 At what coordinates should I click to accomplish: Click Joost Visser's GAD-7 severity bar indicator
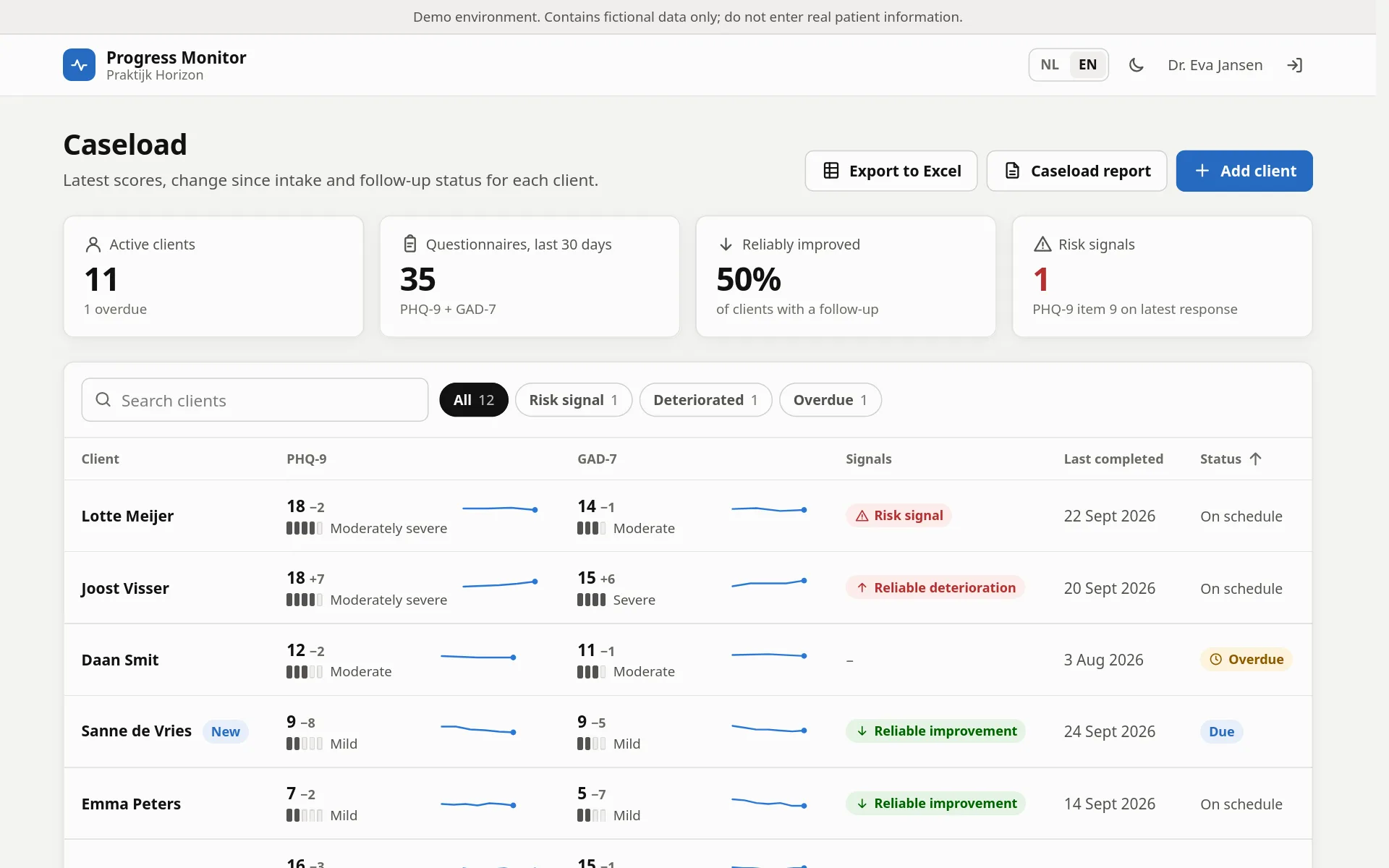[x=591, y=600]
